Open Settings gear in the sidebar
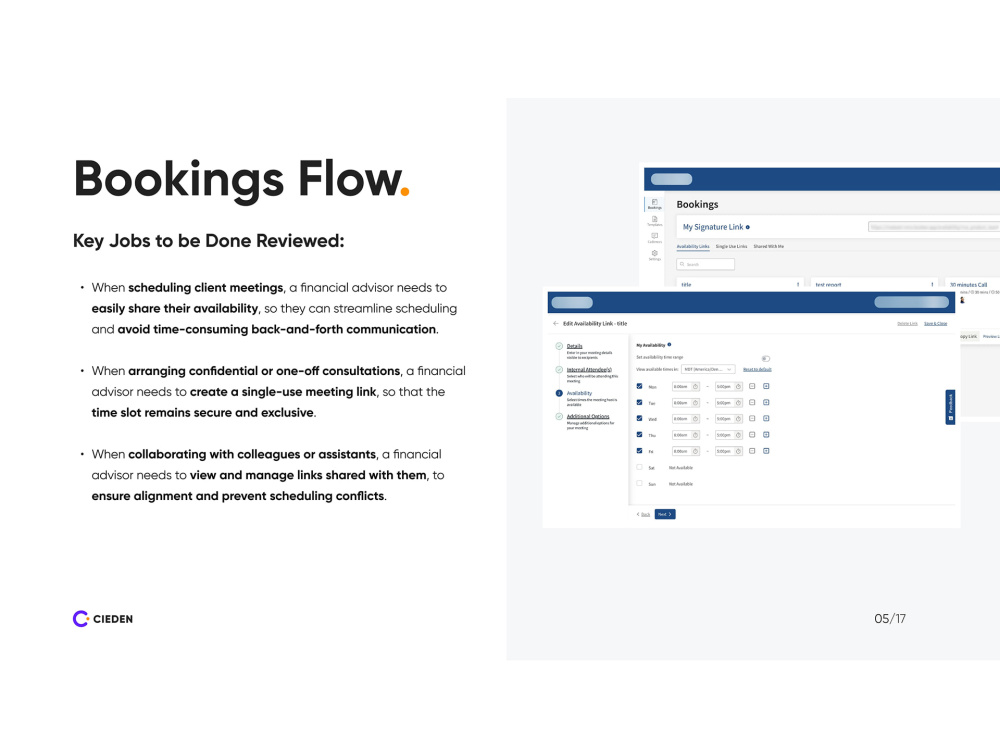Image resolution: width=1000 pixels, height=750 pixels. coord(654,254)
